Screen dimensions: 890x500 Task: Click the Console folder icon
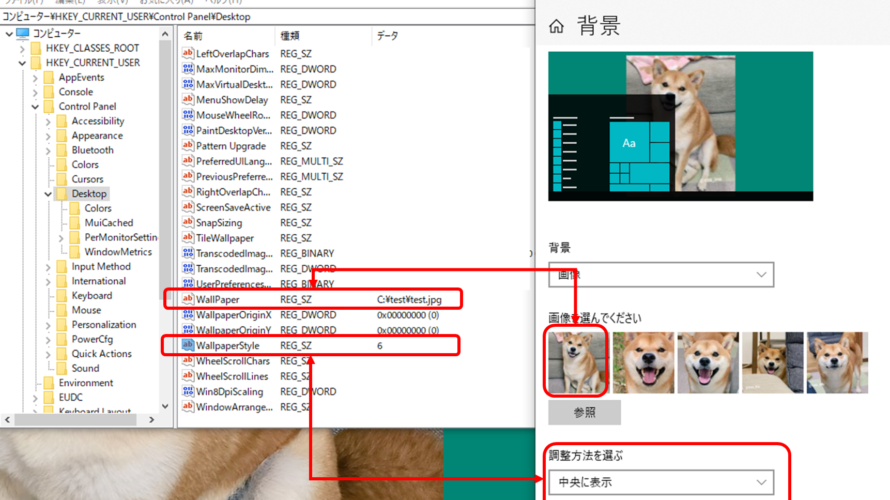49,92
